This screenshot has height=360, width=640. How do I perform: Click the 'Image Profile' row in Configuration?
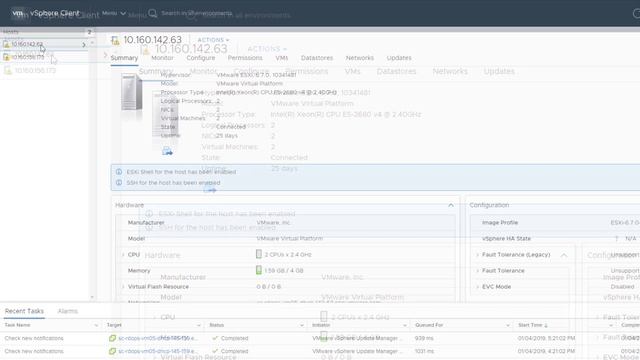[555, 223]
